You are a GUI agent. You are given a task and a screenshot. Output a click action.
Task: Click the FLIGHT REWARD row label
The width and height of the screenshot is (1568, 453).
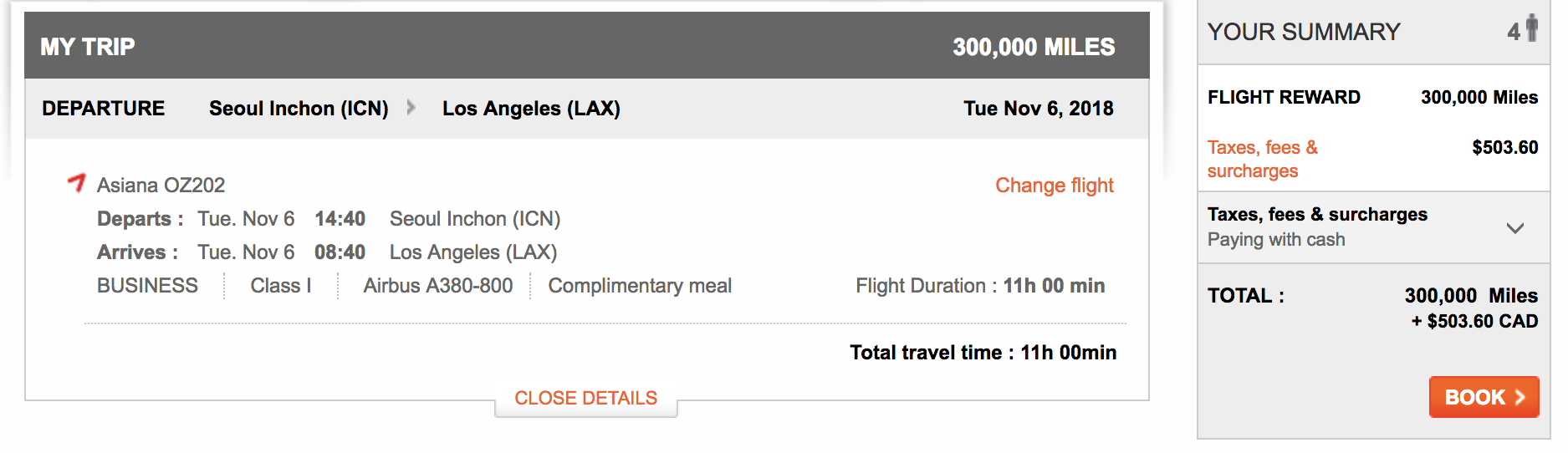1284,97
